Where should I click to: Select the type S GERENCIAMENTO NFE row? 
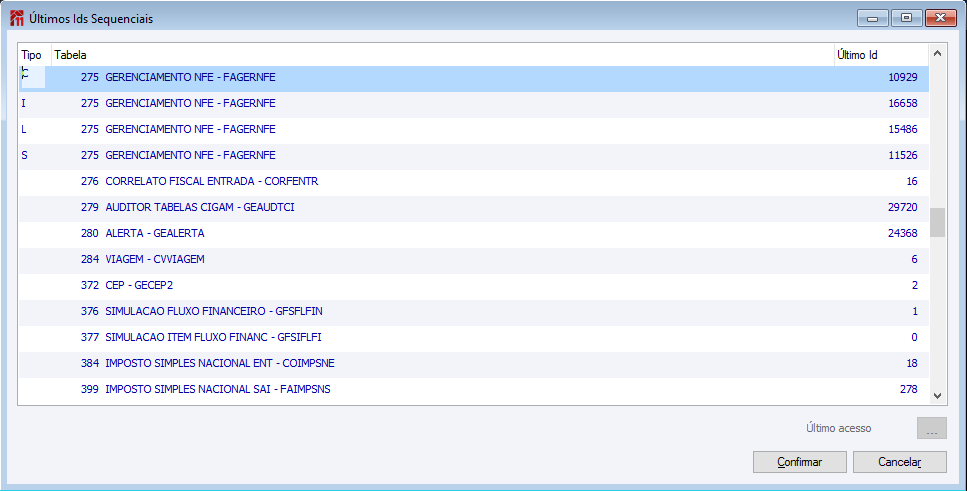tap(474, 155)
